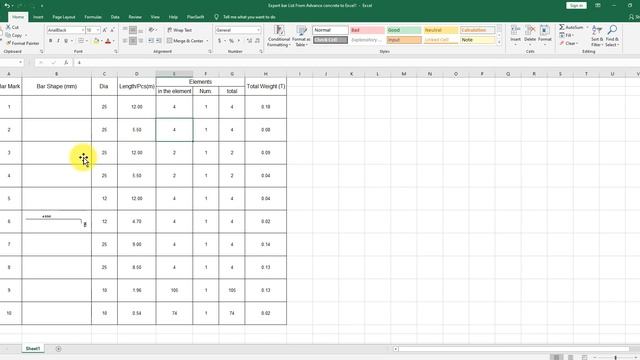Decrease font size with the smaller A
640x360 pixels.
tap(112, 30)
